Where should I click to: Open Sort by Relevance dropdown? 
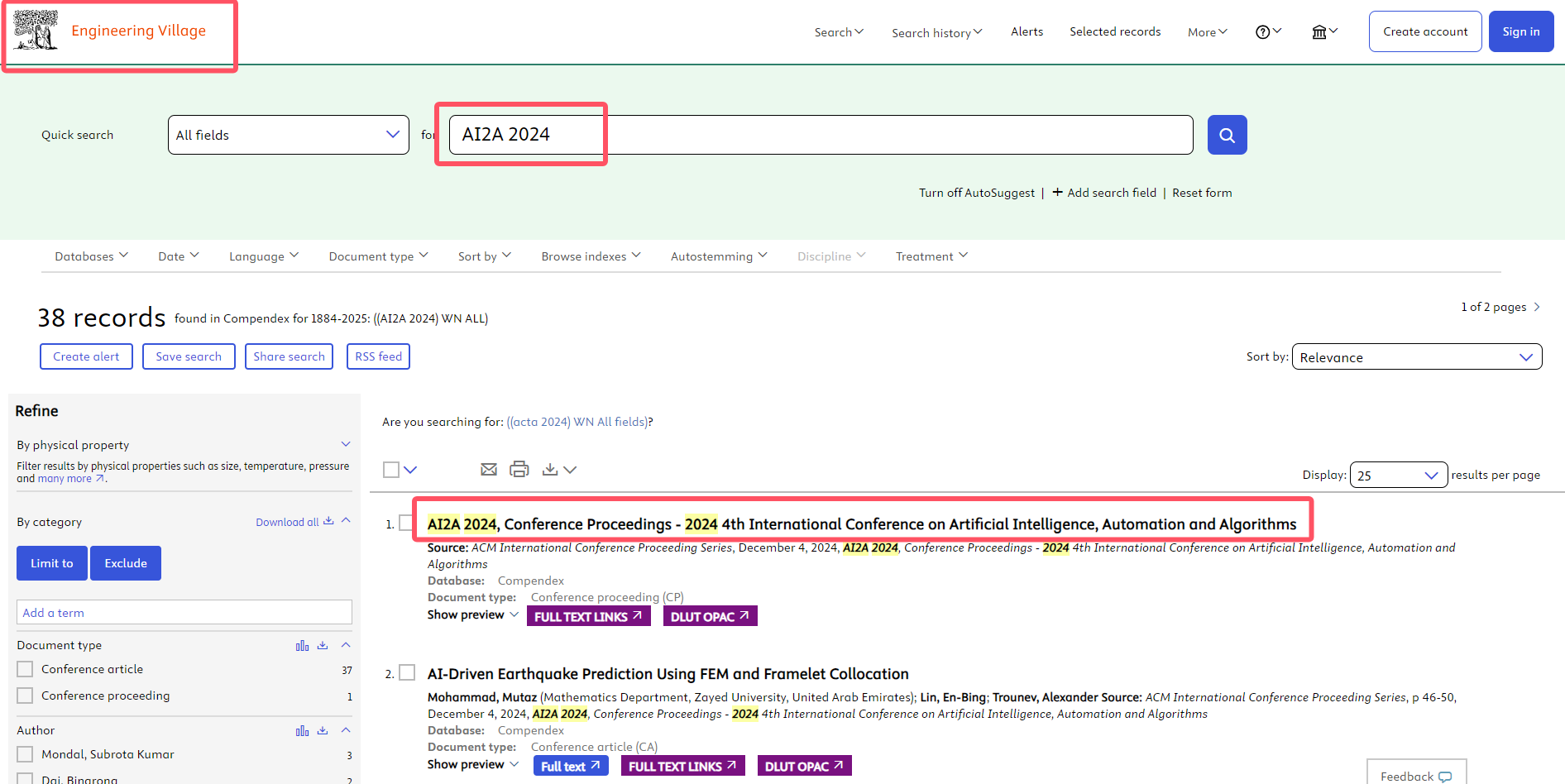coord(1416,356)
